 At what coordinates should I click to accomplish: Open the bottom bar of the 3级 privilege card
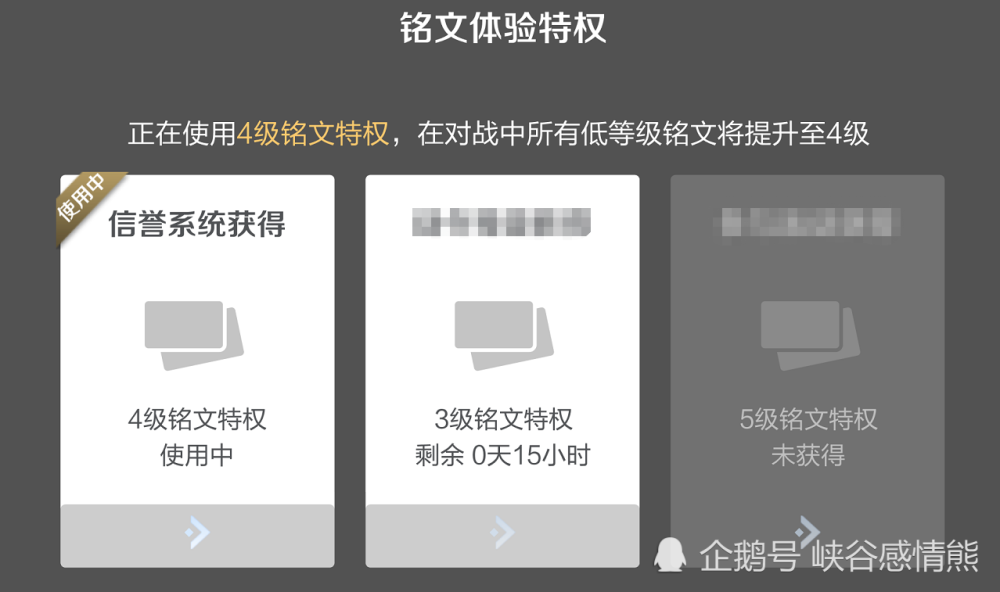pos(502,535)
